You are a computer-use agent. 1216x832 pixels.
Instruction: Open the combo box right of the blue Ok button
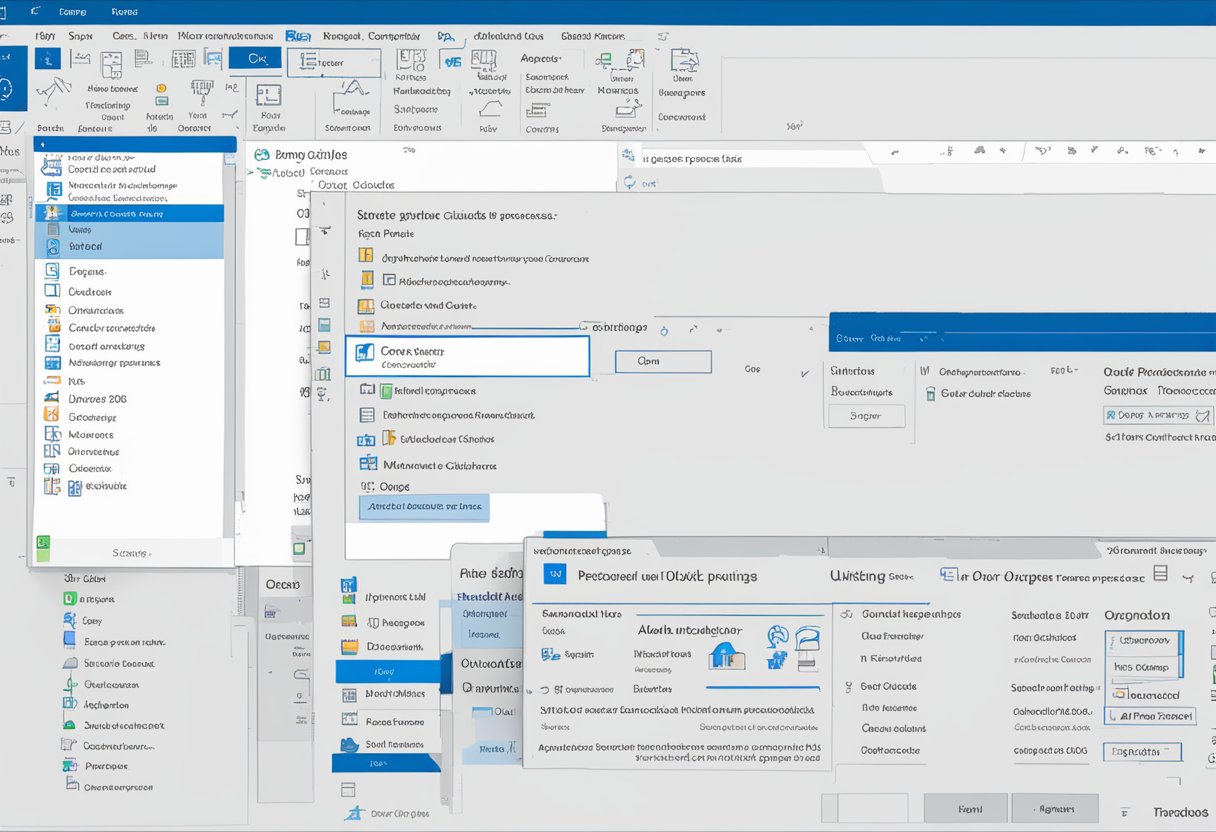coord(333,62)
